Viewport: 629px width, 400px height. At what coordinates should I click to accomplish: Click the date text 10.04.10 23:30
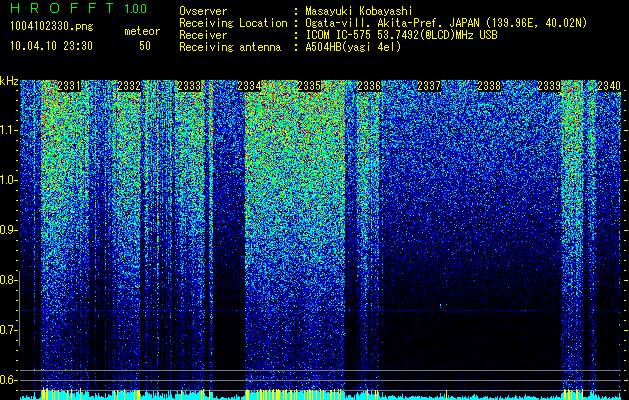(51, 46)
